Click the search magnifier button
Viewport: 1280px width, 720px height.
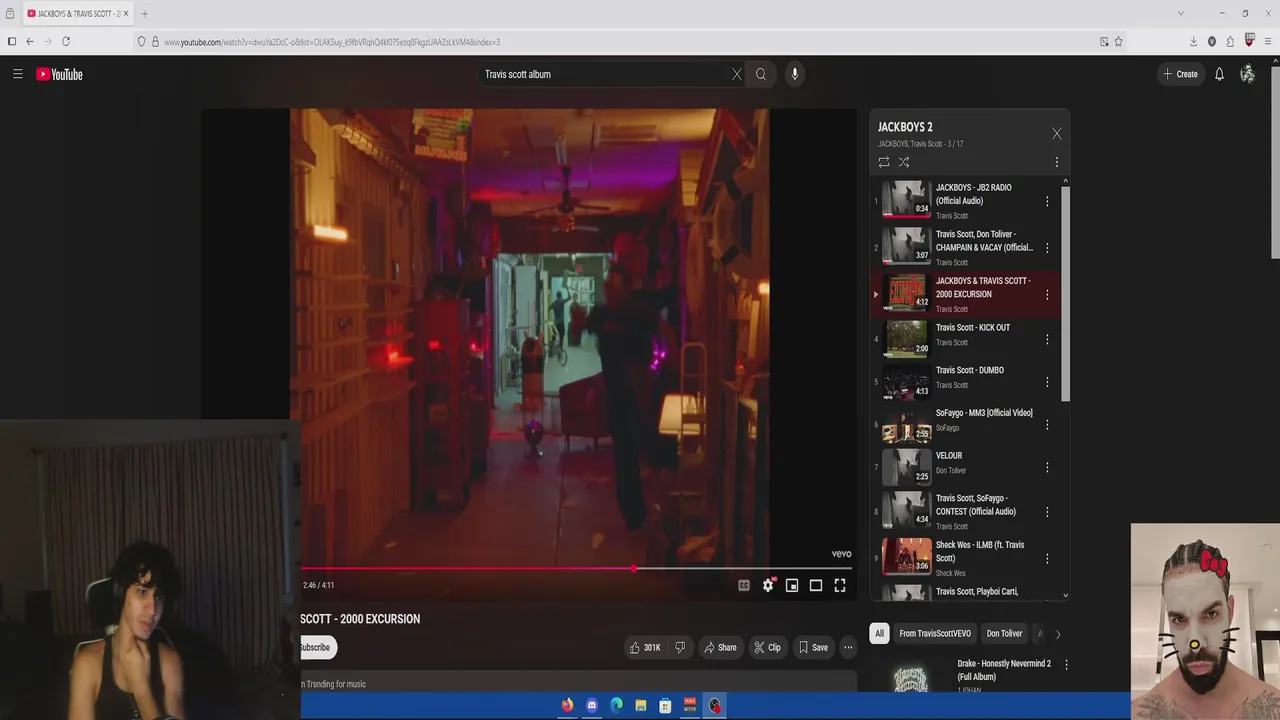coord(761,74)
